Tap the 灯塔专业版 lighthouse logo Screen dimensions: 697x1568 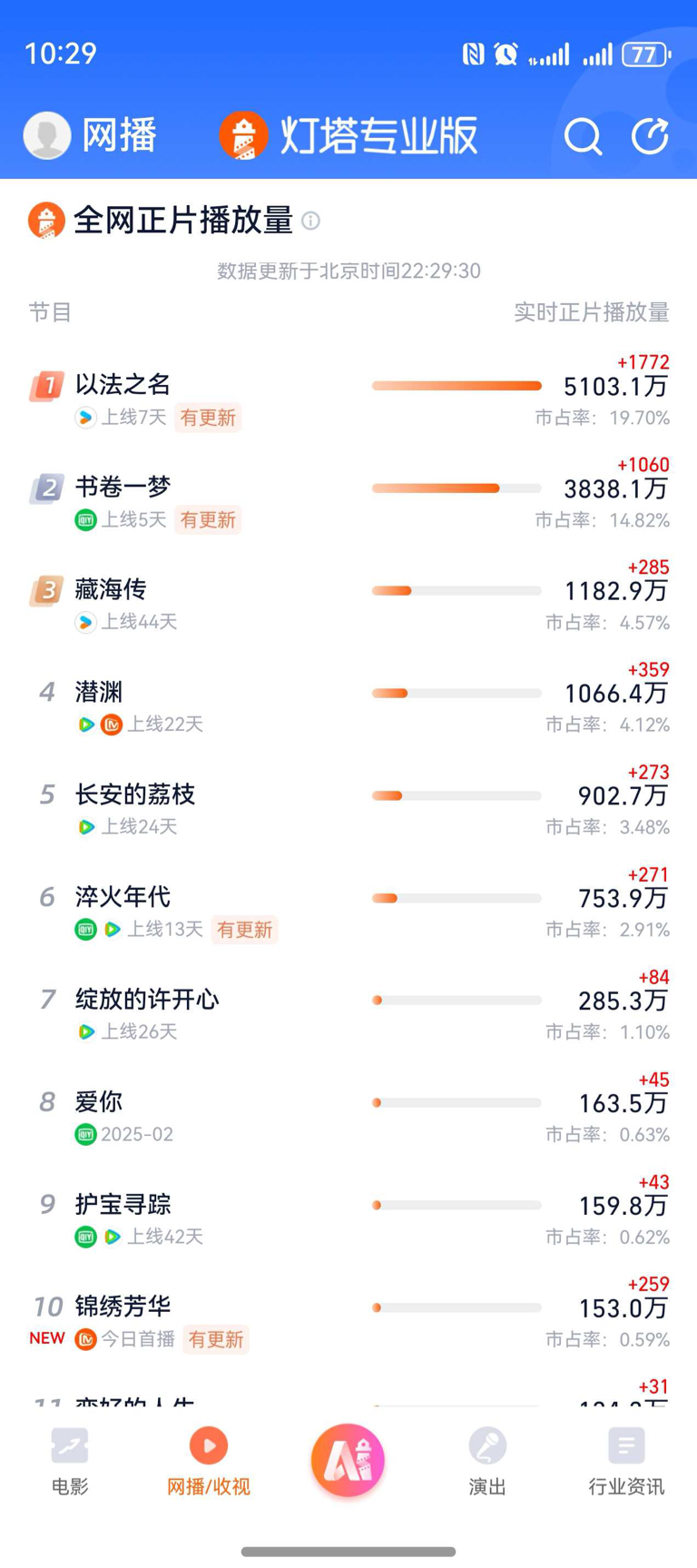coord(243,135)
